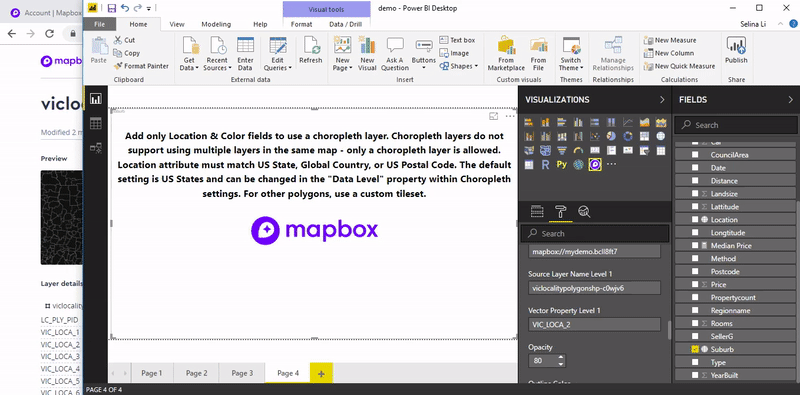The width and height of the screenshot is (800, 395).
Task: Check the Date field checkbox
Action: point(695,167)
